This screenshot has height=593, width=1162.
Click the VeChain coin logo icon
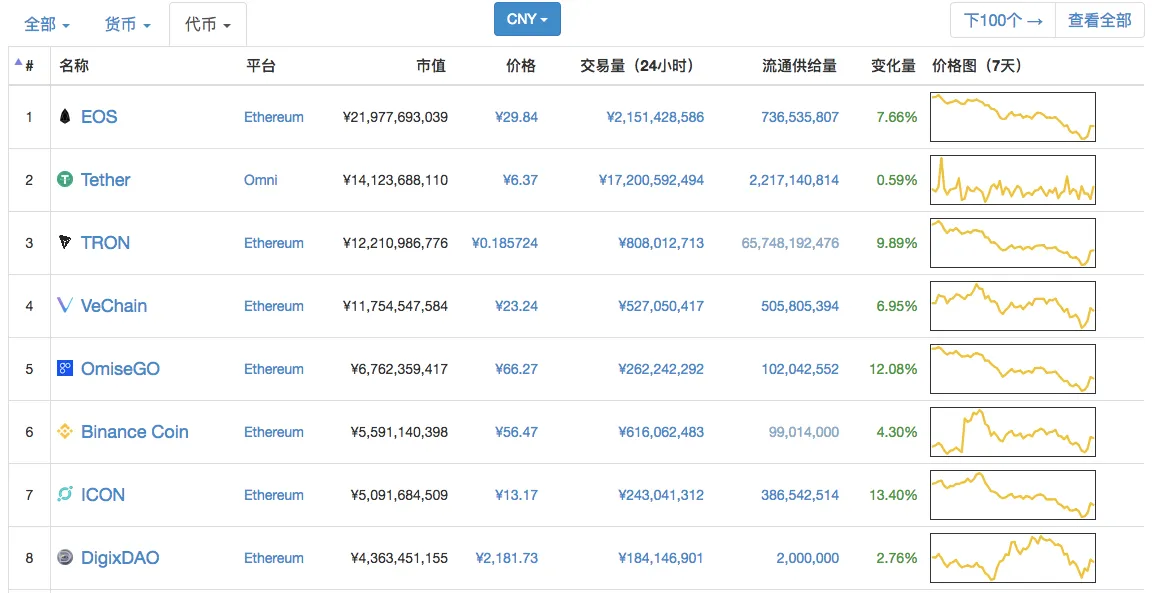click(x=65, y=305)
